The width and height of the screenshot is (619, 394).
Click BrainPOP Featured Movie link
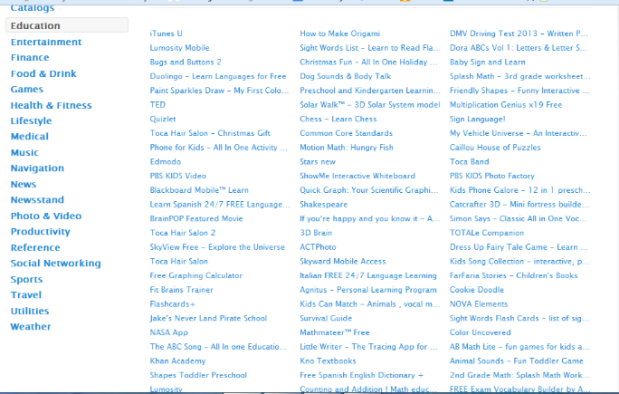[196, 218]
